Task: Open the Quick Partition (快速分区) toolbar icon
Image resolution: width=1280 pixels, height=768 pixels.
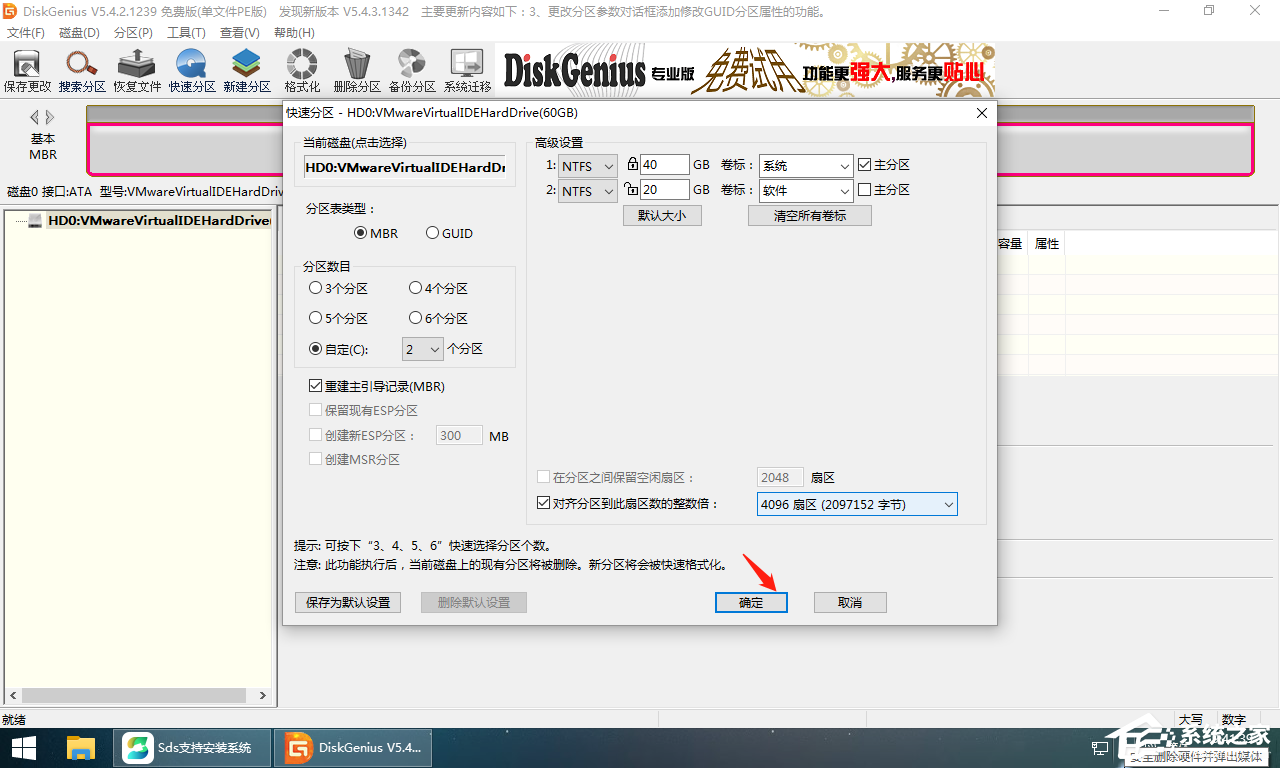Action: (x=192, y=71)
